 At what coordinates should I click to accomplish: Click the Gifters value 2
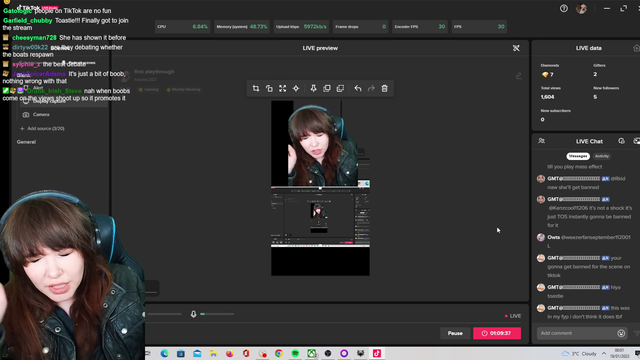(595, 74)
